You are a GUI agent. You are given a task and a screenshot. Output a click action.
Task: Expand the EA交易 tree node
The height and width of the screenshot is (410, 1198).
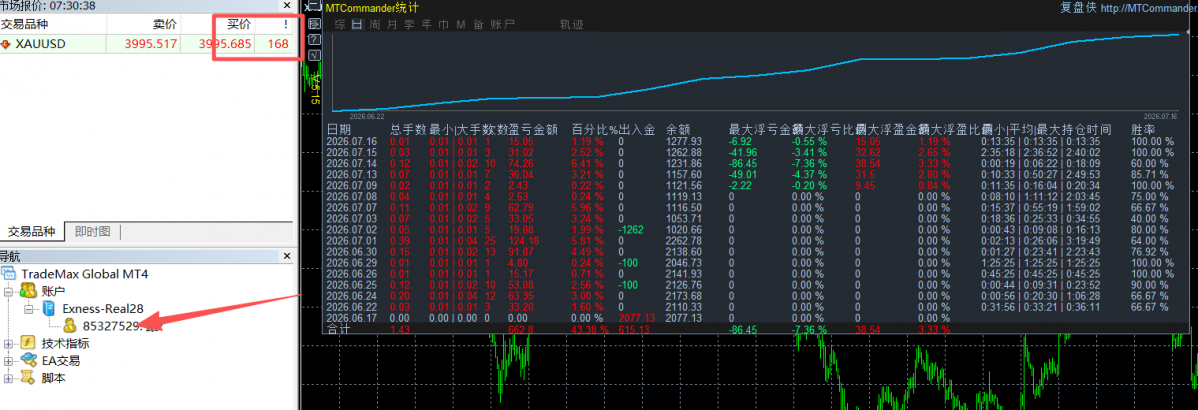coord(9,360)
